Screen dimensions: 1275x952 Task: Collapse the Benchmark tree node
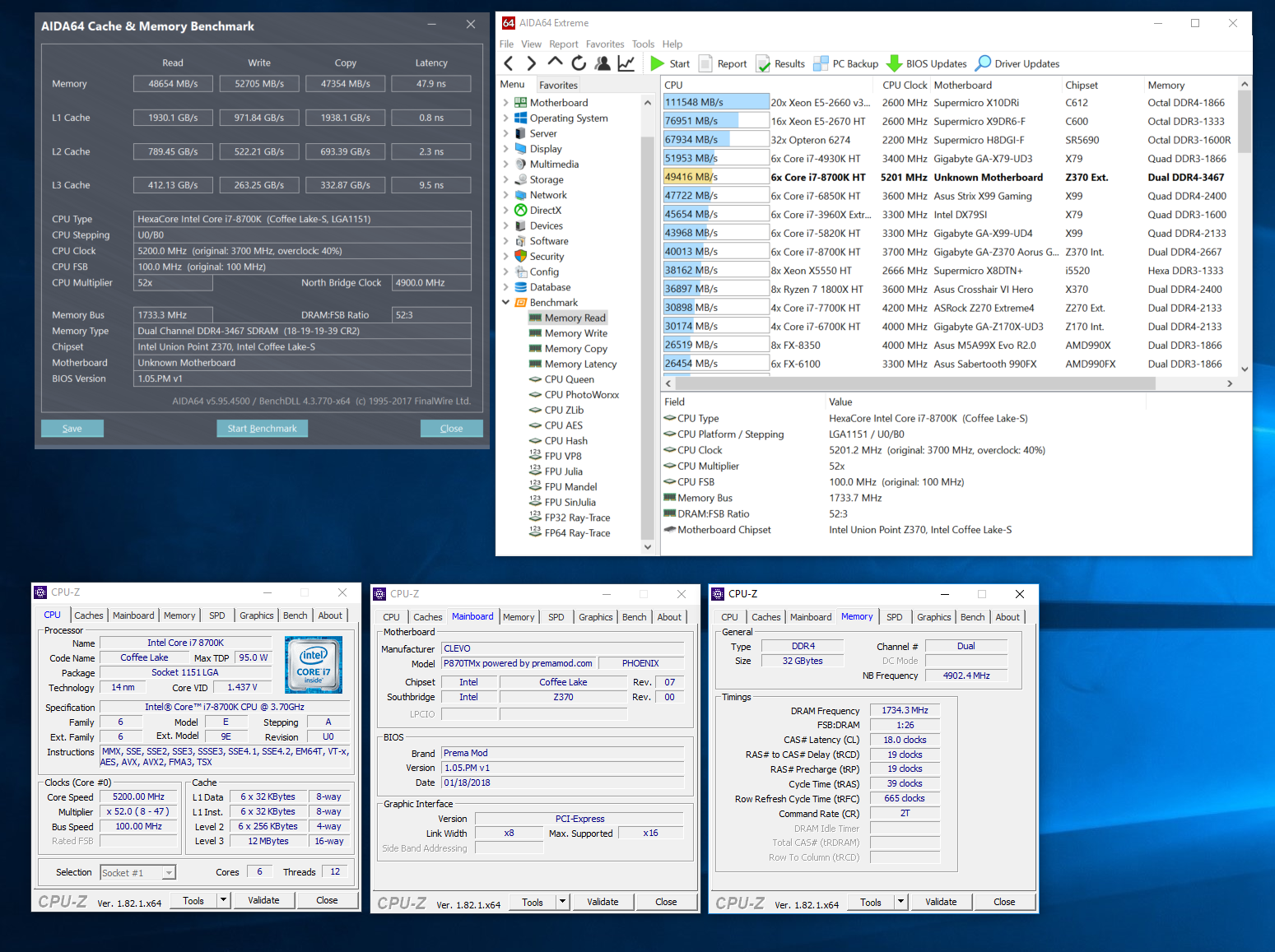[x=505, y=303]
